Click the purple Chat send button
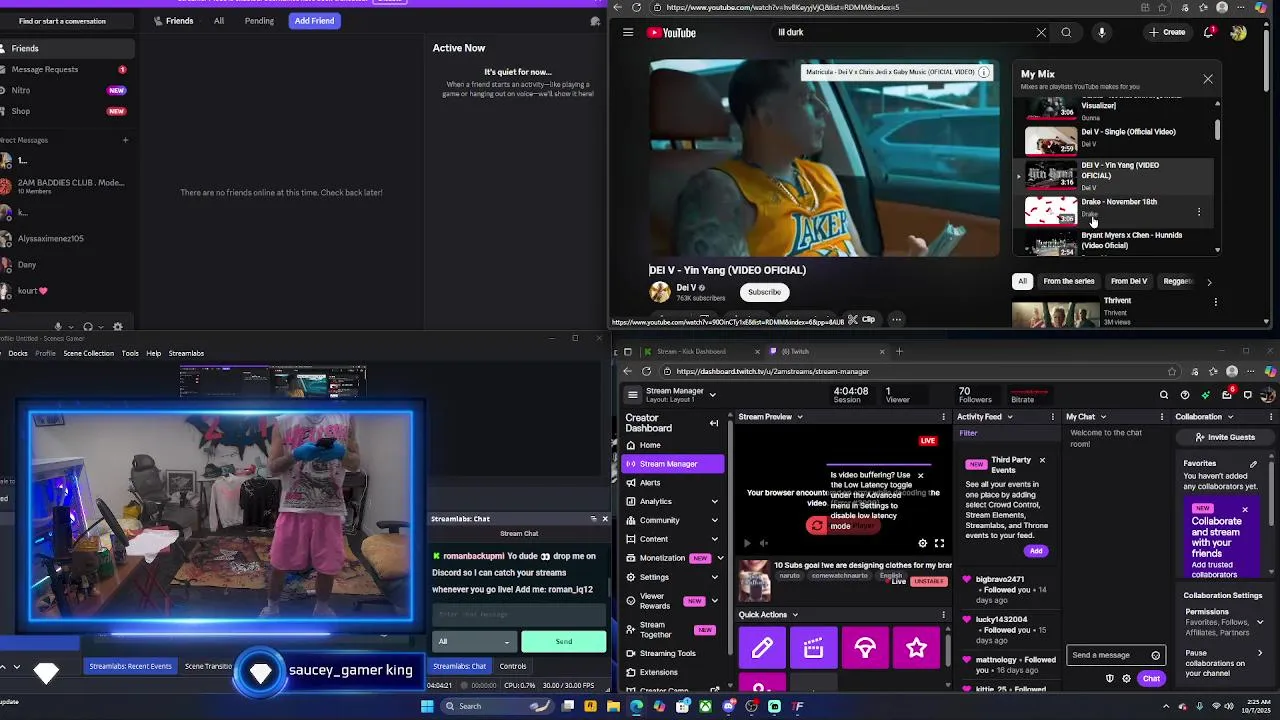 tap(1152, 679)
